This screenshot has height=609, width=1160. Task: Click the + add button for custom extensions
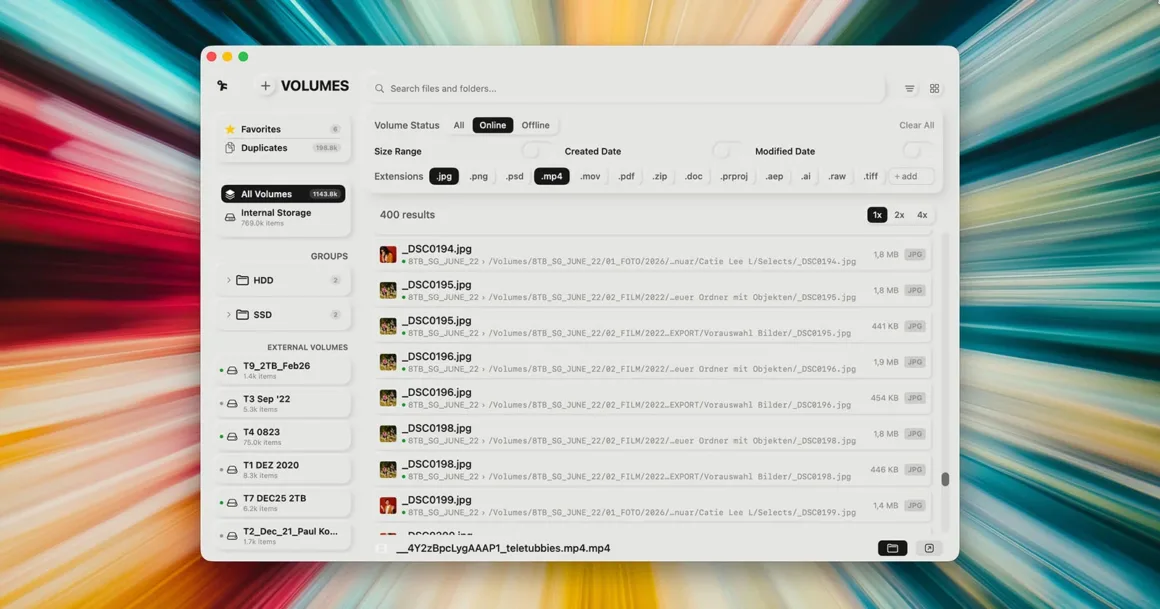[x=908, y=176]
